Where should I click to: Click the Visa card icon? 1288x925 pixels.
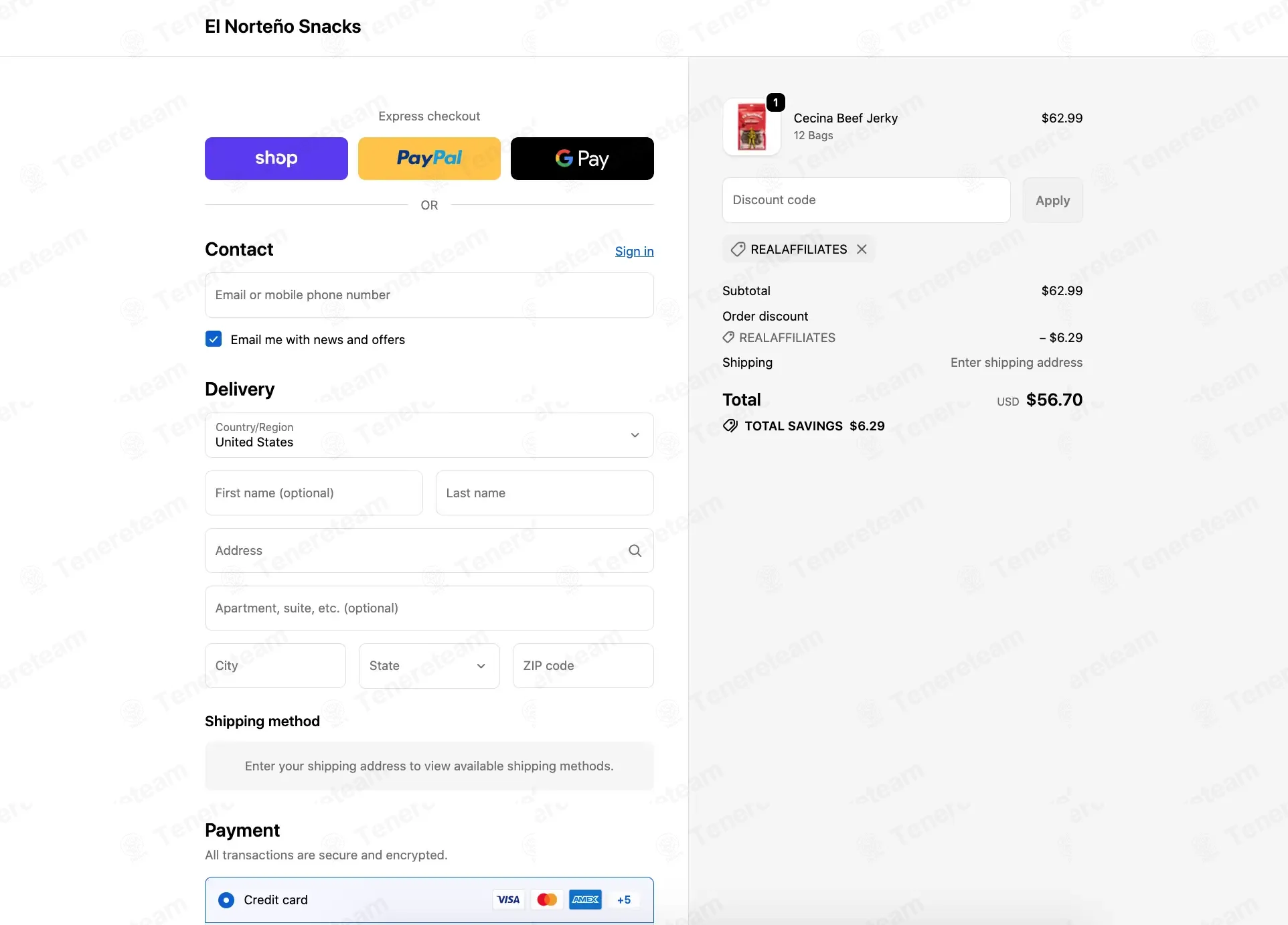[x=509, y=900]
